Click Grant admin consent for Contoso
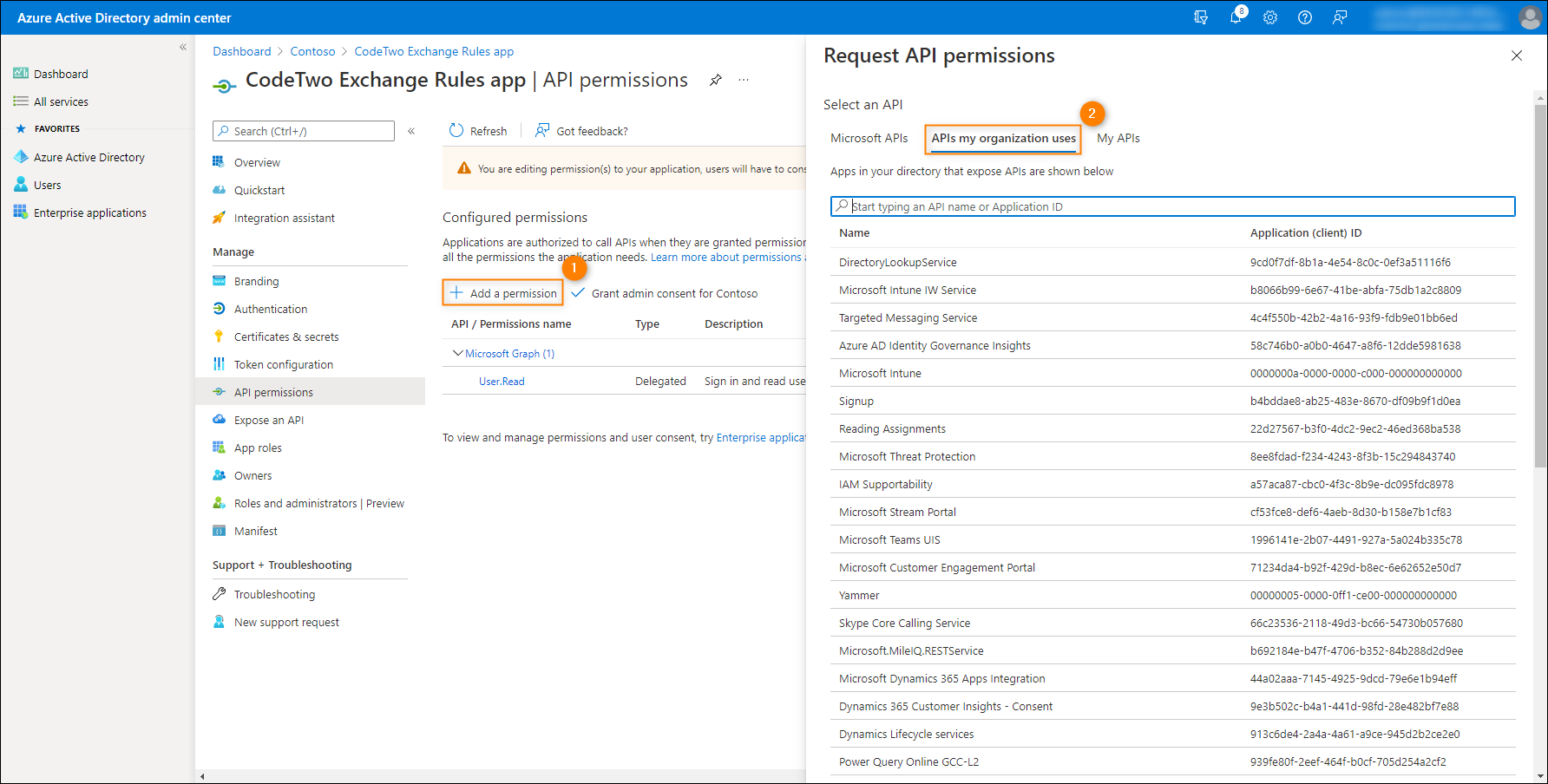The height and width of the screenshot is (784, 1548). click(665, 293)
